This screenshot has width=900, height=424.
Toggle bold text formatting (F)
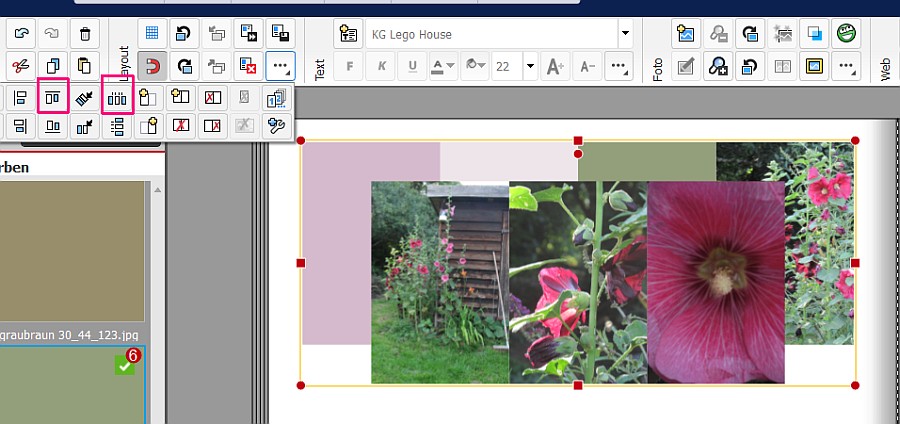pyautogui.click(x=350, y=67)
